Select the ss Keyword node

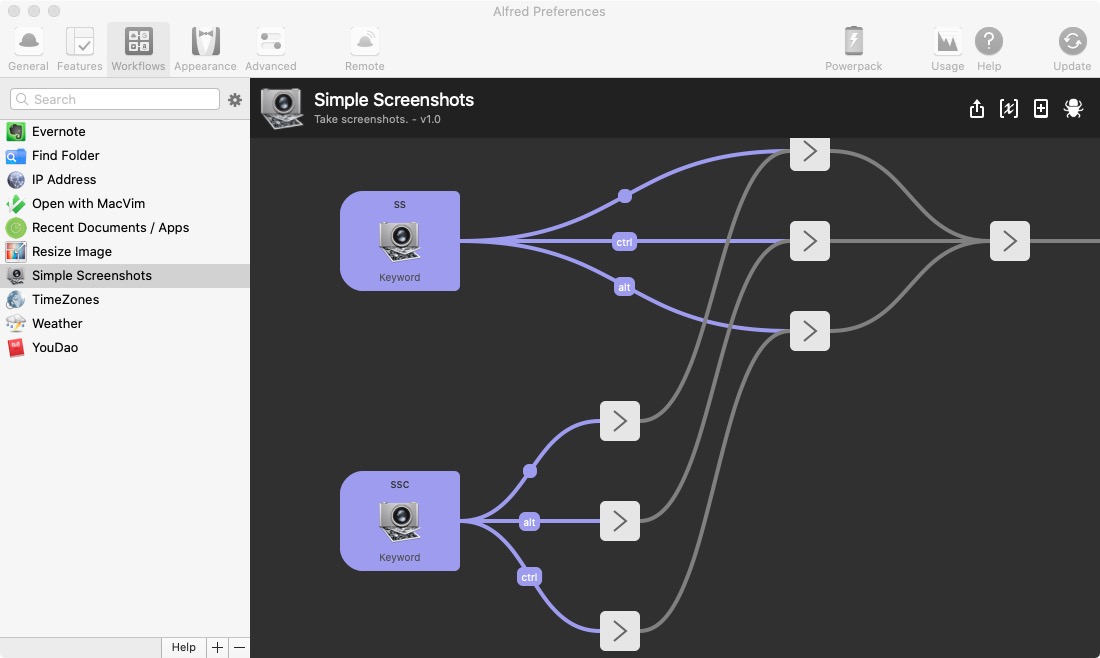(400, 241)
